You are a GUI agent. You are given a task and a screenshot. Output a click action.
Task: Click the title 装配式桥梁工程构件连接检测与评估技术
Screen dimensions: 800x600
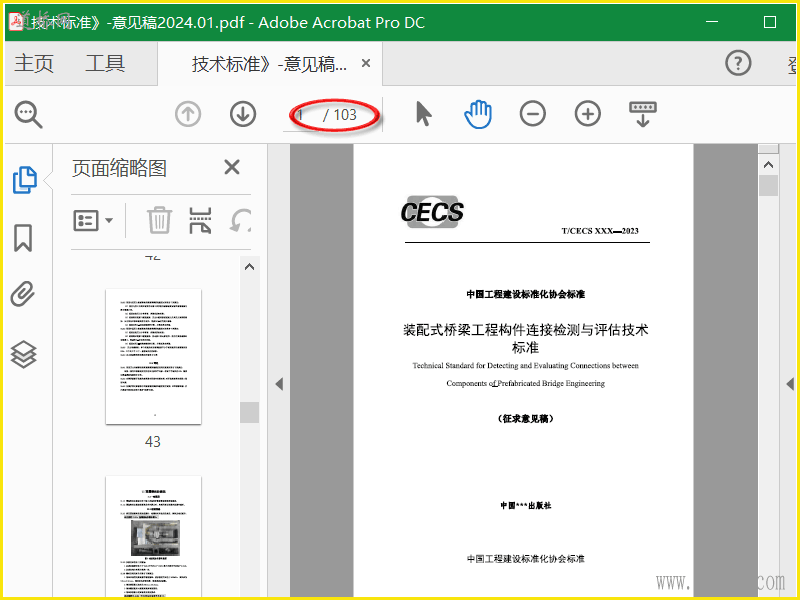pos(526,330)
